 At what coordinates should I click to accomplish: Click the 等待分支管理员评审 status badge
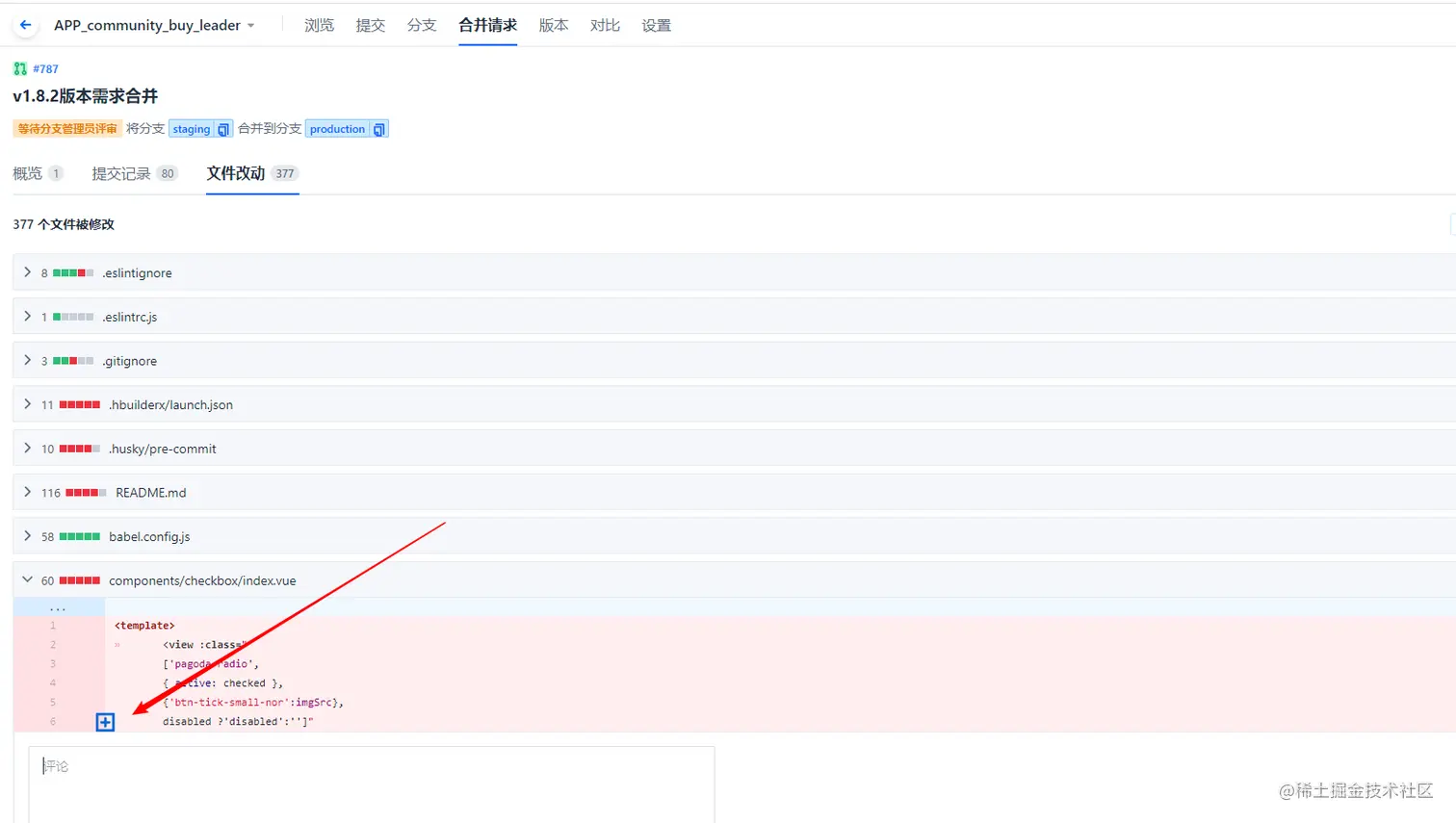pos(67,129)
